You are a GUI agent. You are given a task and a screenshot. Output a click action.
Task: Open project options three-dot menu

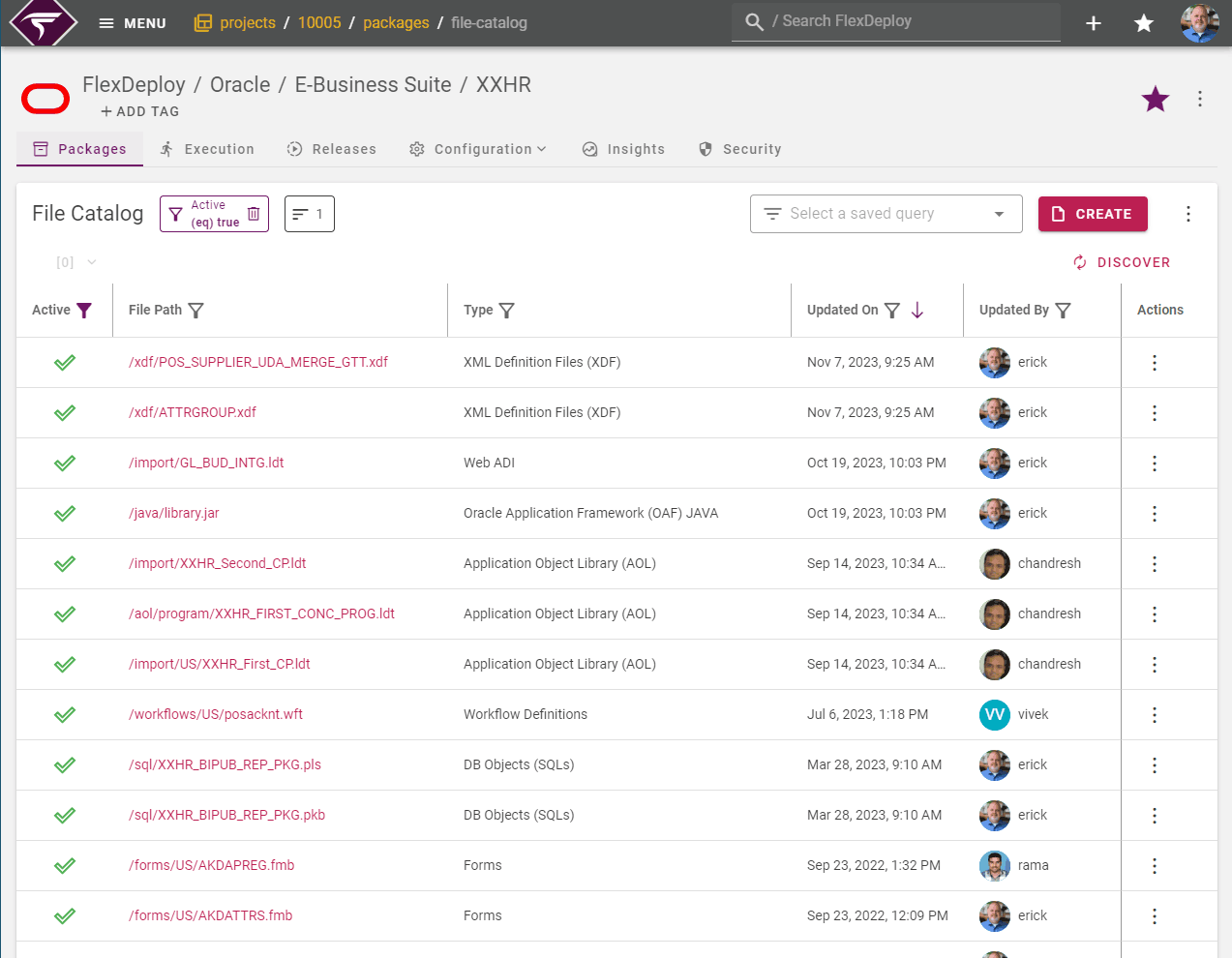pyautogui.click(x=1200, y=99)
